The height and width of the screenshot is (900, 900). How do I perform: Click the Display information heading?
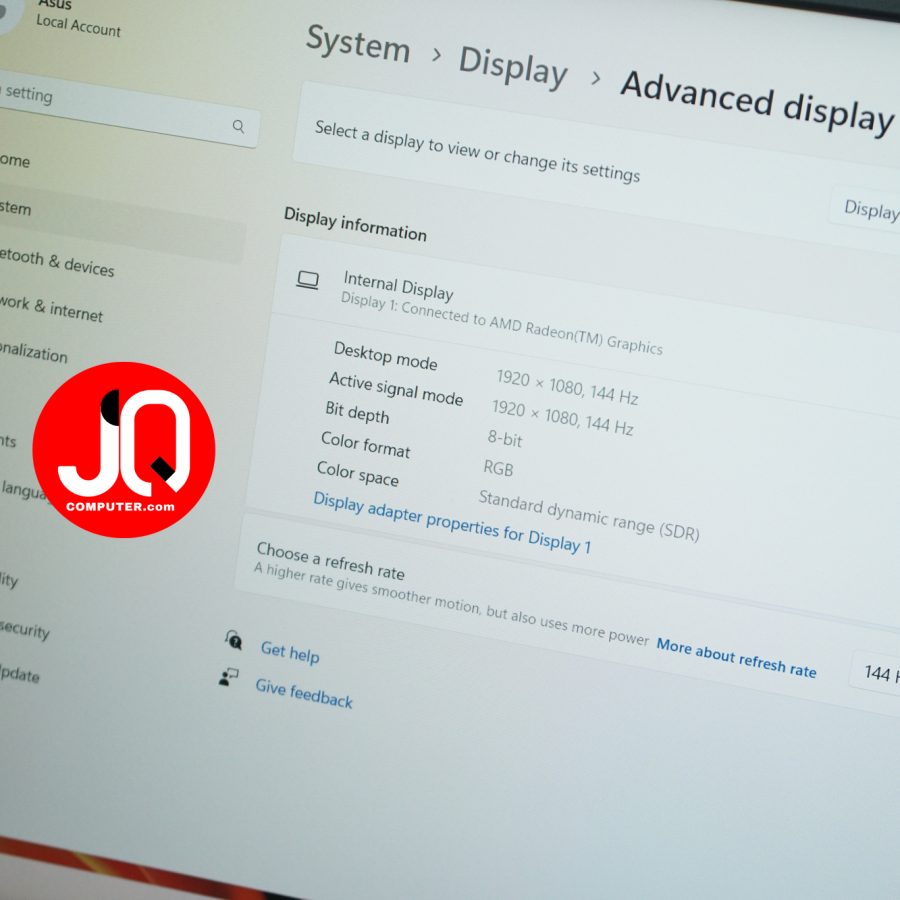[355, 224]
